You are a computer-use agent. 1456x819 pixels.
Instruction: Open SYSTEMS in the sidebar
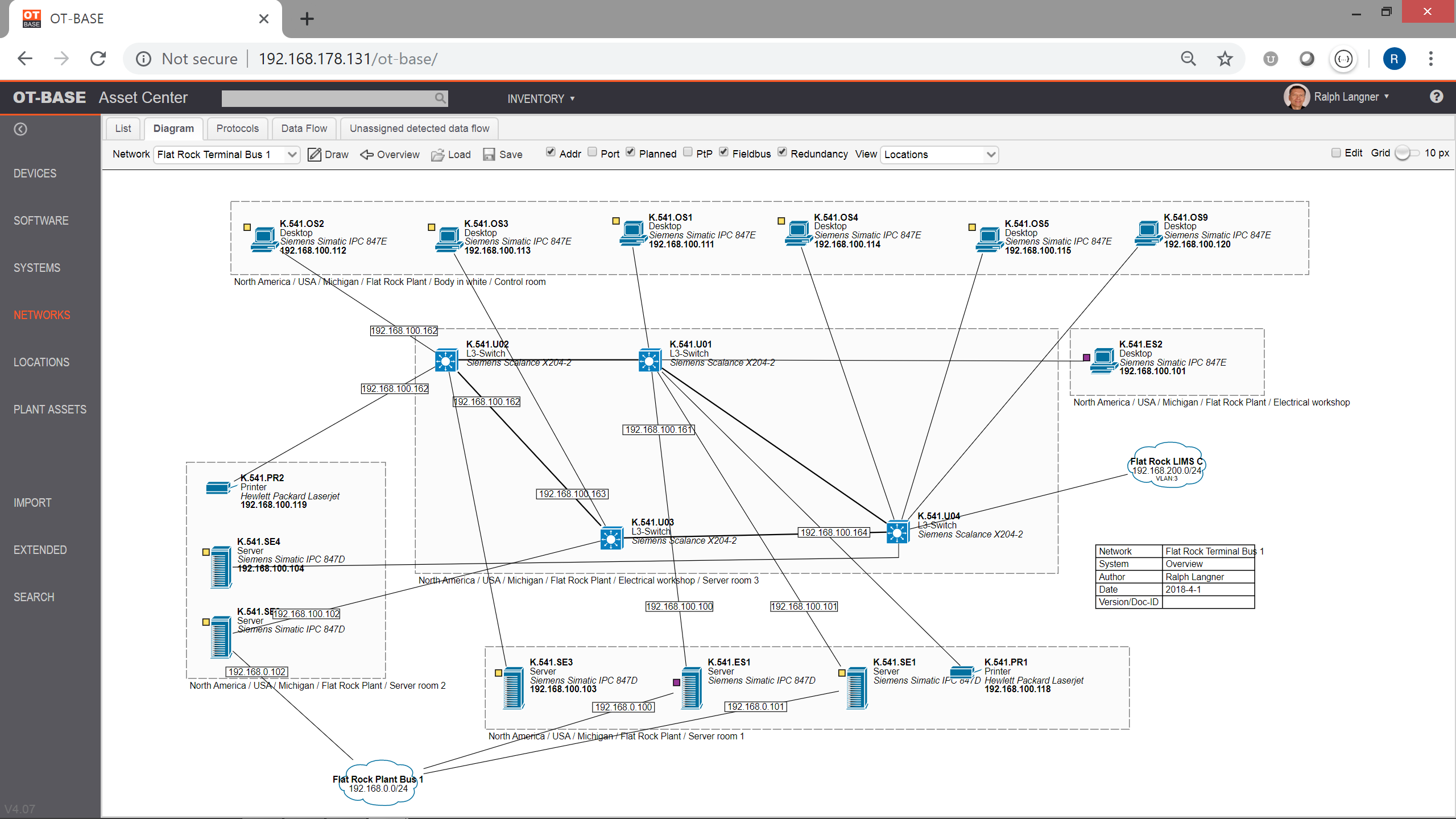[x=37, y=268]
